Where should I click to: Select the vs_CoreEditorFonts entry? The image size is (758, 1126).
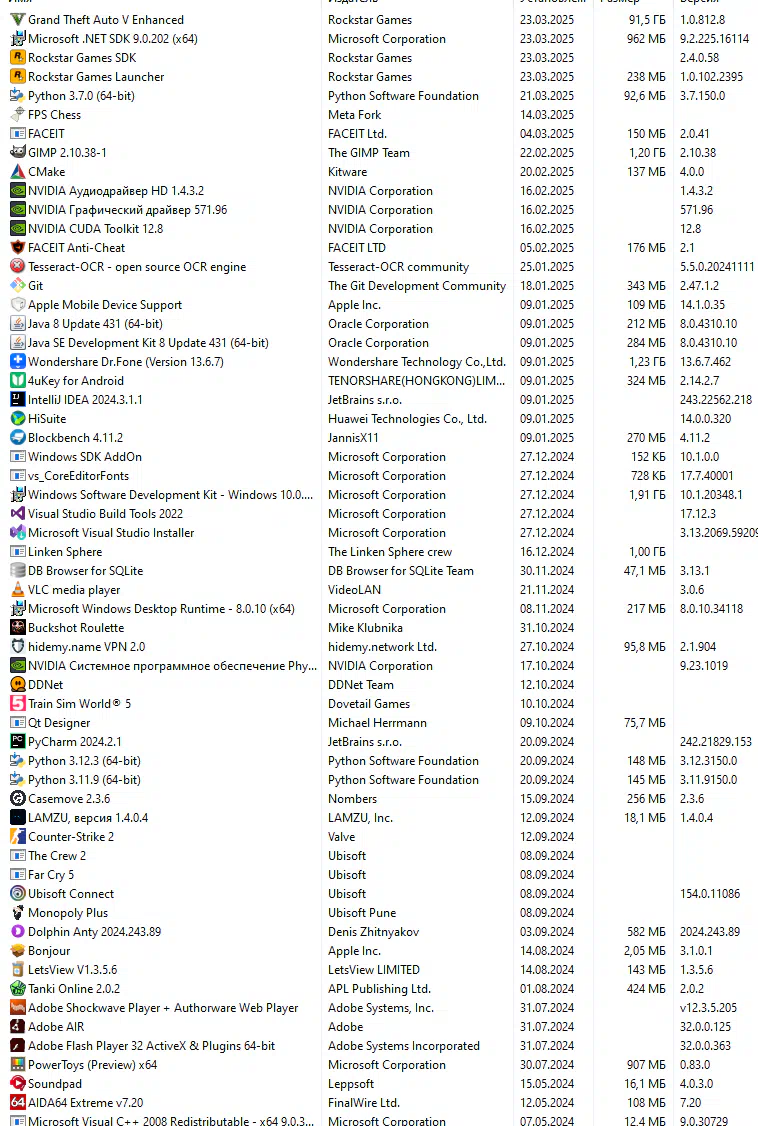[78, 476]
